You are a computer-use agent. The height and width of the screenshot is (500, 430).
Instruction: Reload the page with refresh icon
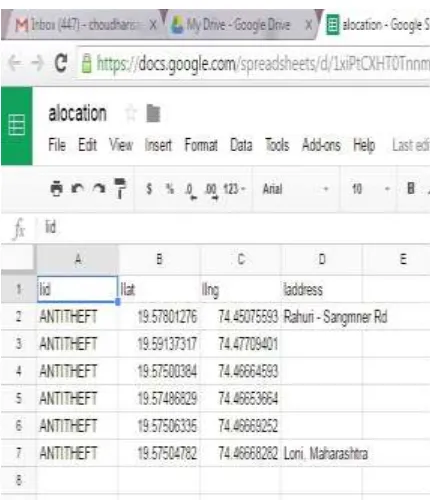pos(61,63)
